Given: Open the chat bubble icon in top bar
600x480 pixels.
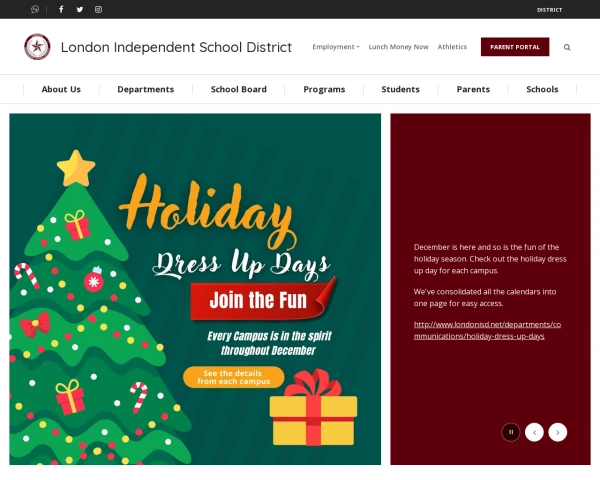Looking at the screenshot, I should [35, 9].
